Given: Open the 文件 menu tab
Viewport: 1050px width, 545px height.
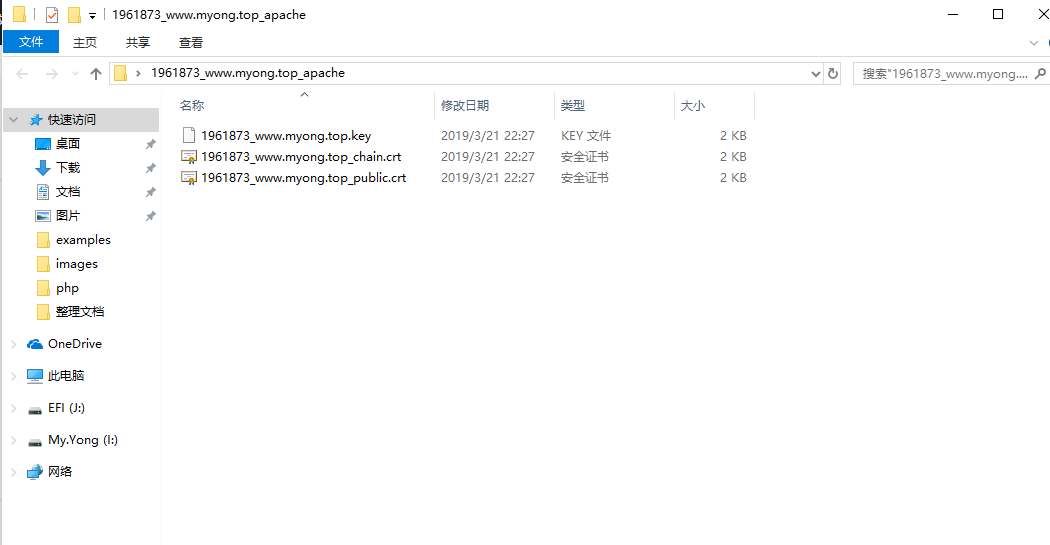Looking at the screenshot, I should [31, 42].
